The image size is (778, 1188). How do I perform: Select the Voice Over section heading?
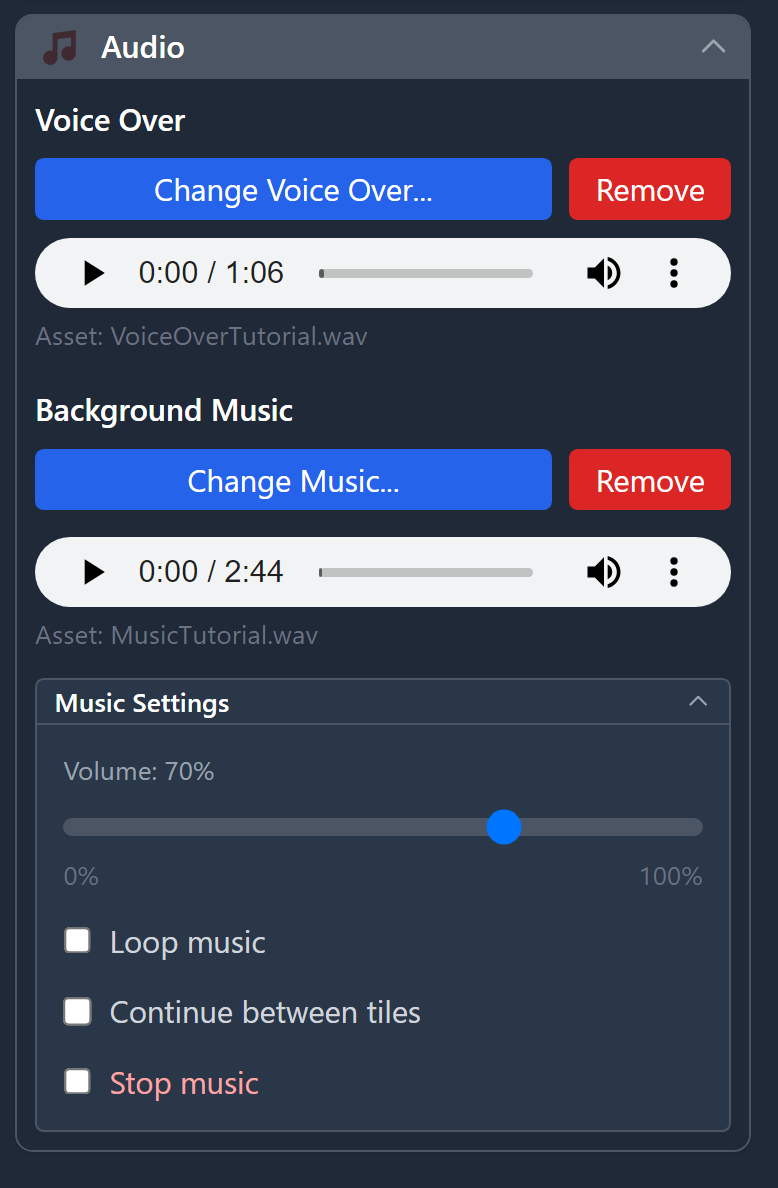(110, 120)
